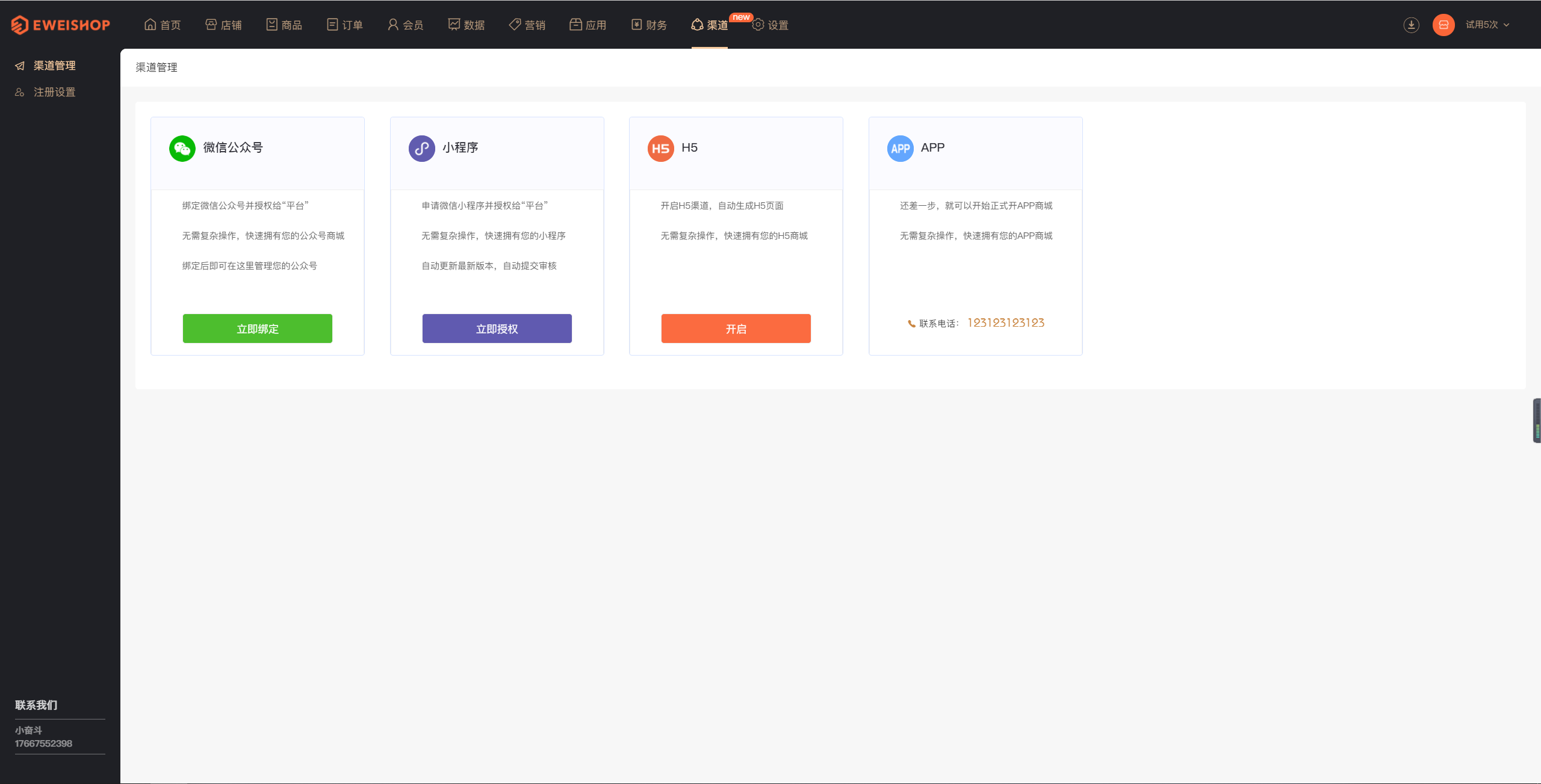Open the 设置 menu
This screenshot has width=1541, height=784.
770,25
